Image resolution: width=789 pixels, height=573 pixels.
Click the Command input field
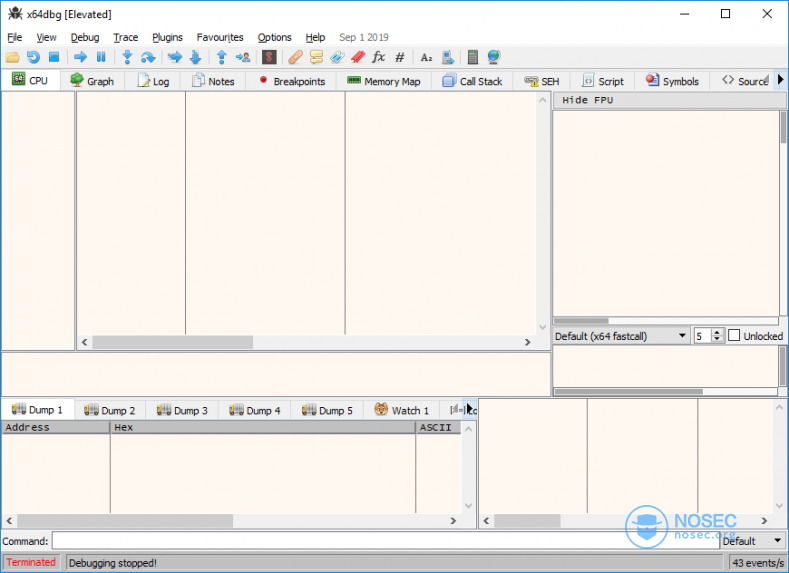[x=385, y=541]
